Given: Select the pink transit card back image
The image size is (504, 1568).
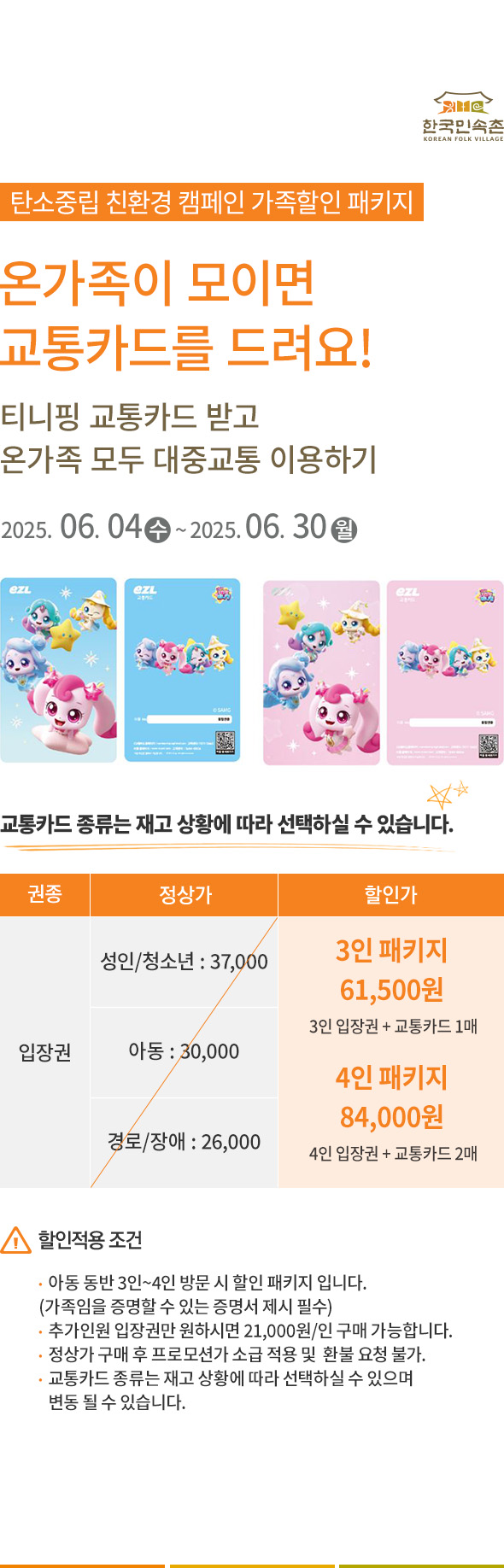Looking at the screenshot, I should pos(445,673).
